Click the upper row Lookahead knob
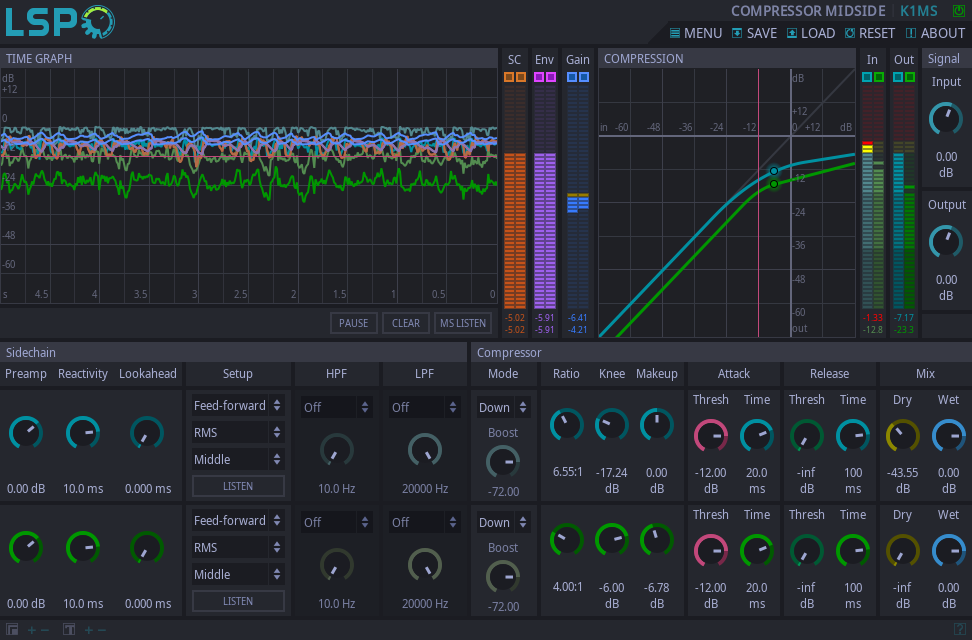972x640 pixels. [147, 433]
